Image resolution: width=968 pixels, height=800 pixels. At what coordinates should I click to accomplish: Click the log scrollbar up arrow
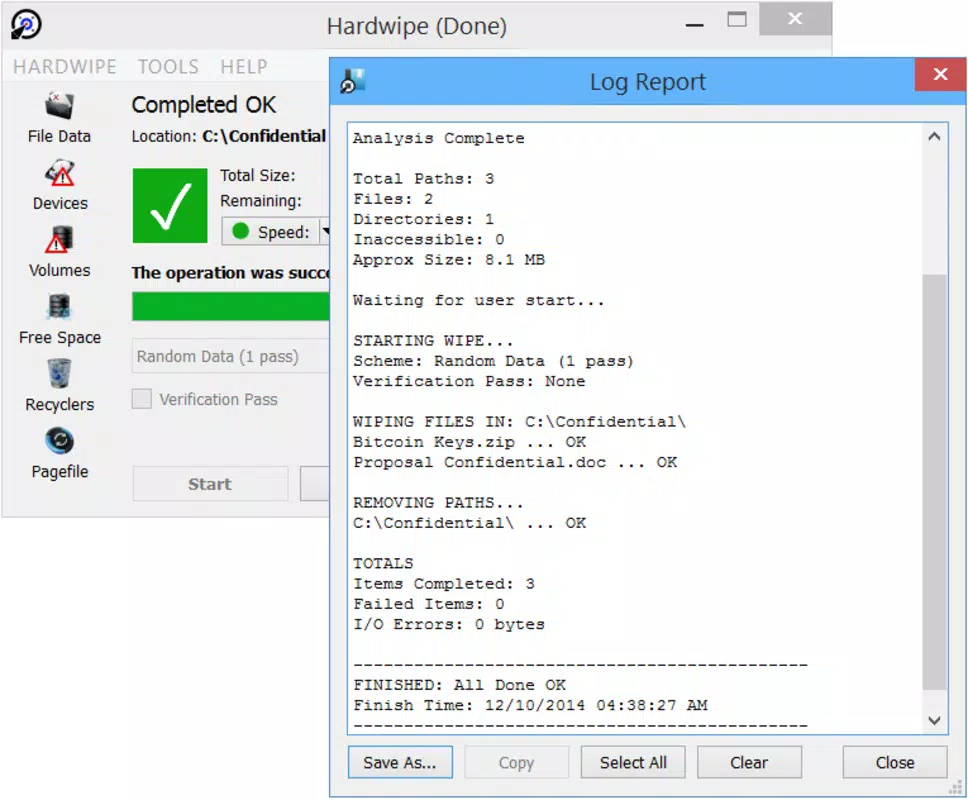coord(935,137)
